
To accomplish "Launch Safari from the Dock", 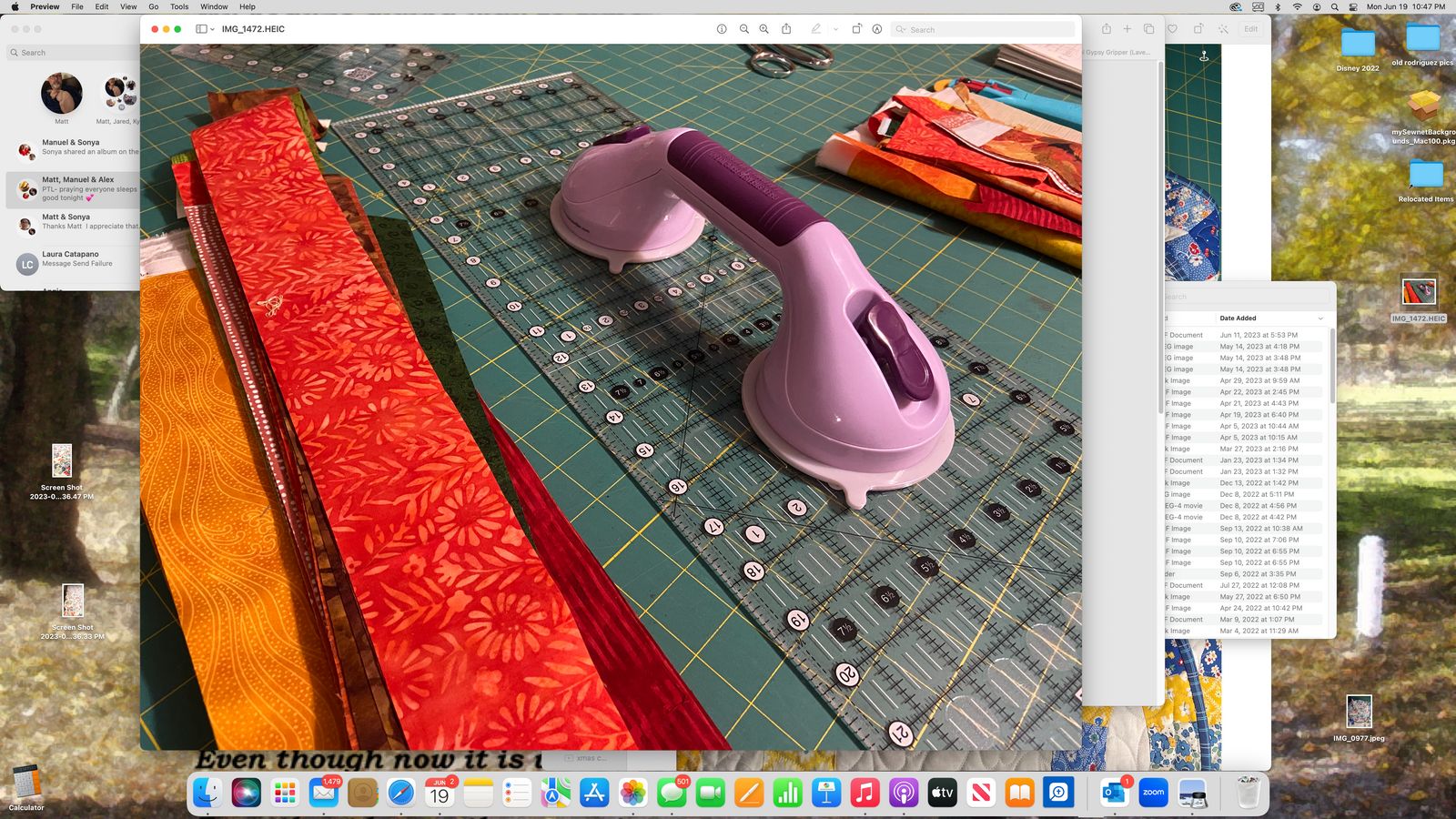I will 401,793.
